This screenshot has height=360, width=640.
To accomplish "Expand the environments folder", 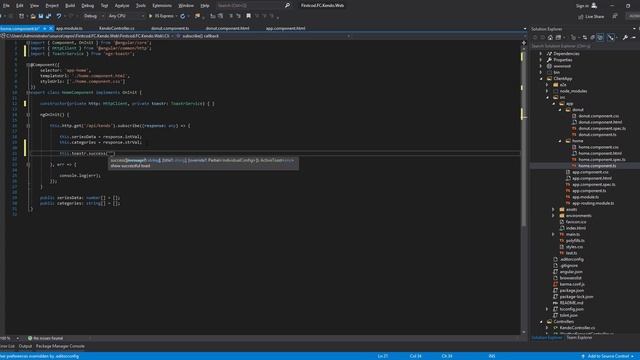I will (x=553, y=216).
